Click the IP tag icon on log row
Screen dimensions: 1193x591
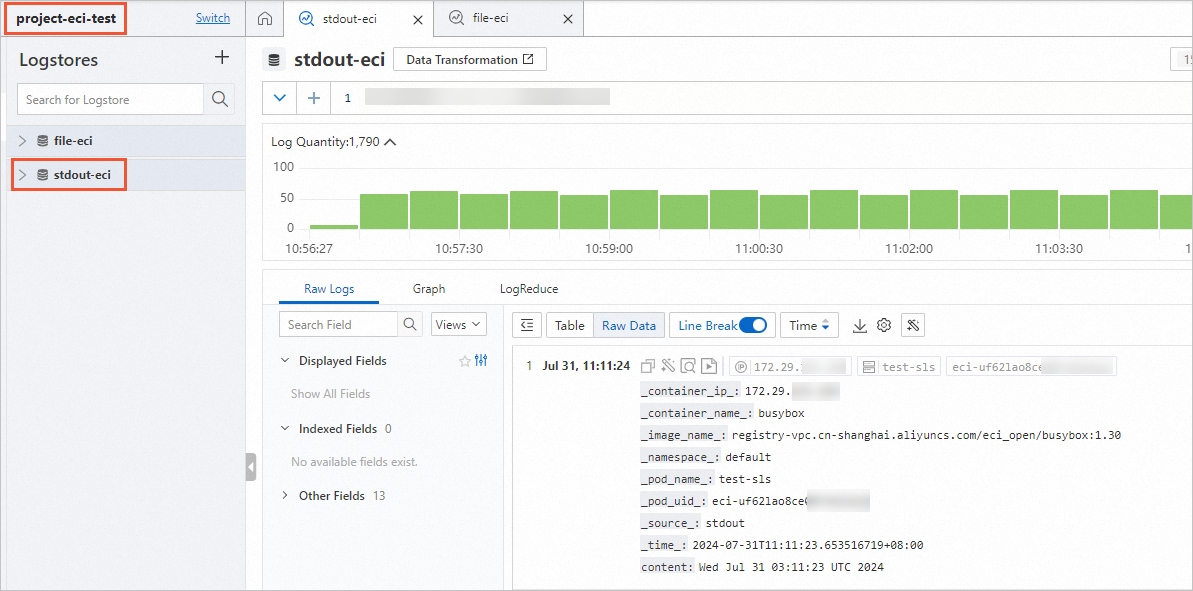pos(742,367)
